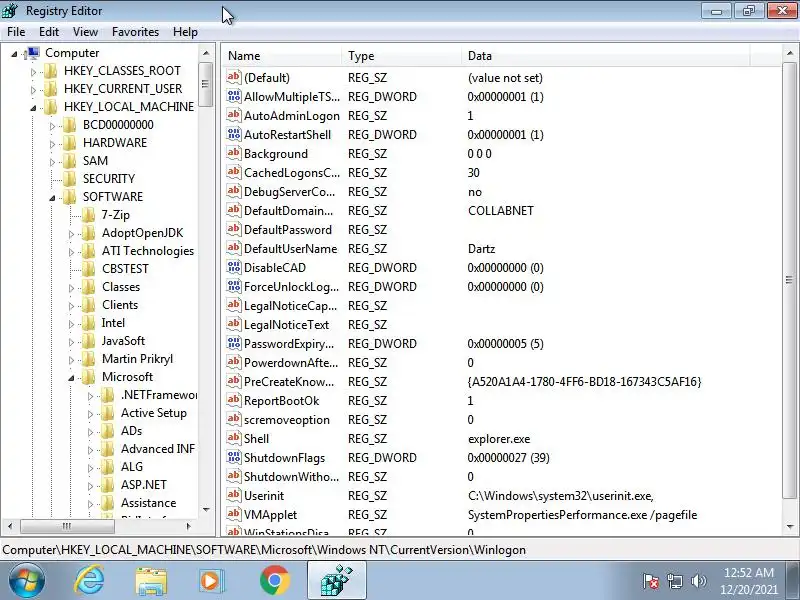Click the values pane scroll up arrow
The width and height of the screenshot is (800, 600).
click(790, 53)
